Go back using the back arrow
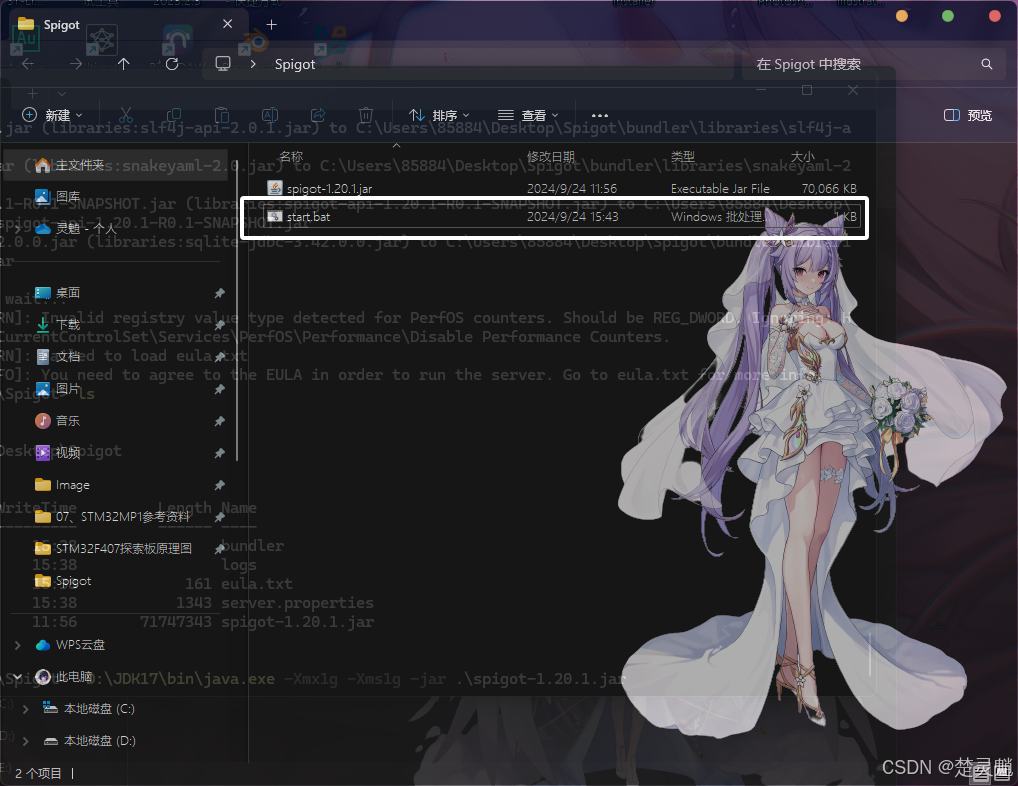Image resolution: width=1018 pixels, height=786 pixels. 28,64
